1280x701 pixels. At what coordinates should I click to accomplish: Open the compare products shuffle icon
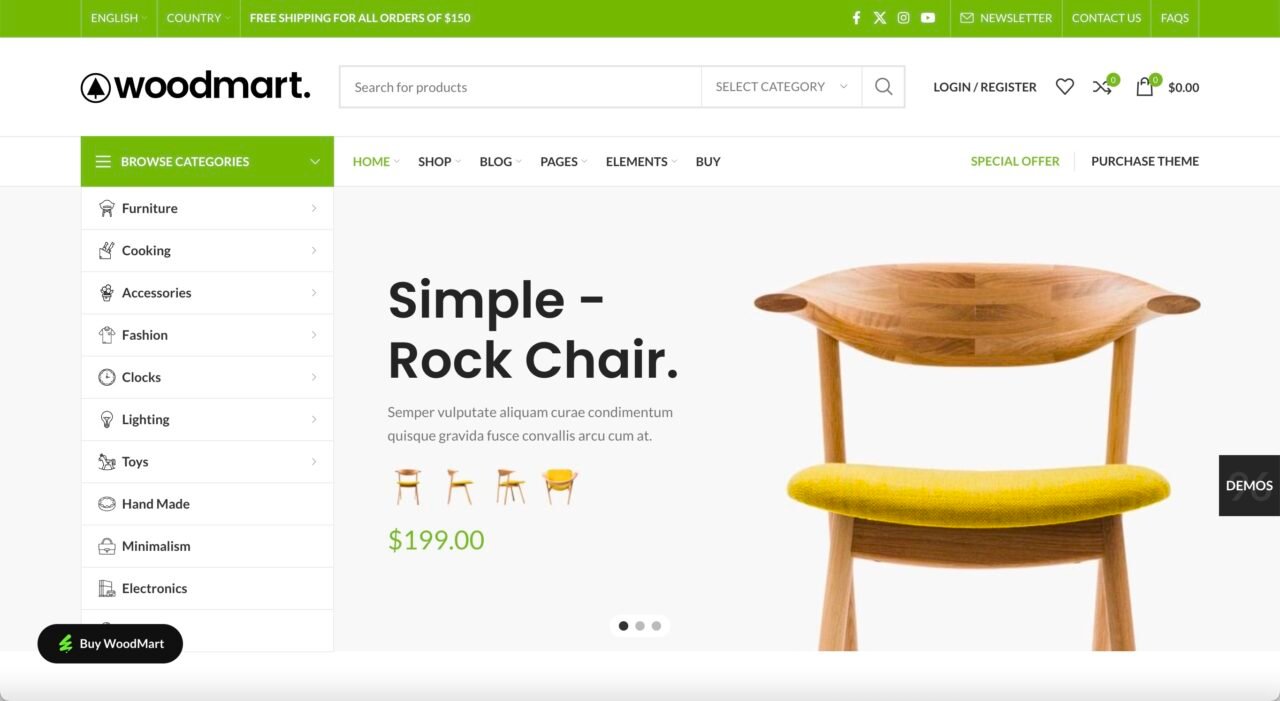pyautogui.click(x=1102, y=87)
